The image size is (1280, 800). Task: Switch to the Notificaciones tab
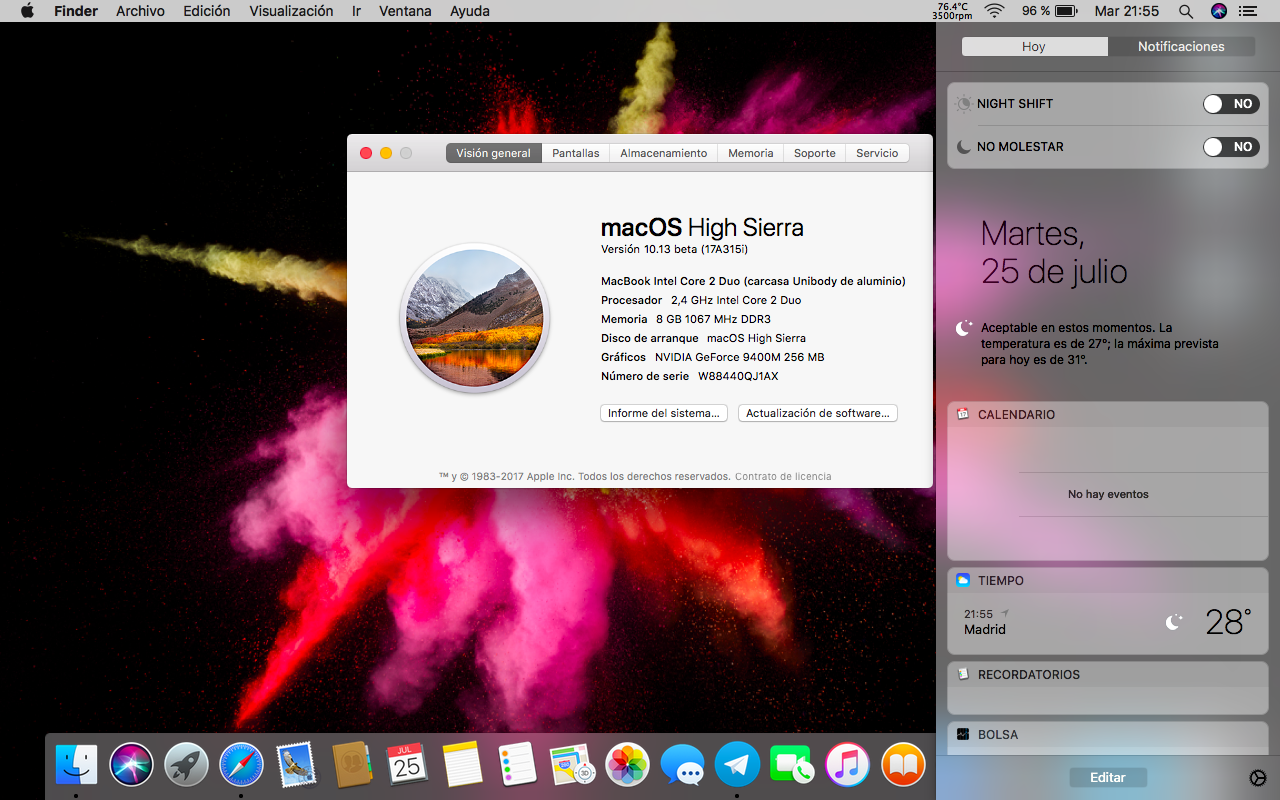click(x=1181, y=47)
